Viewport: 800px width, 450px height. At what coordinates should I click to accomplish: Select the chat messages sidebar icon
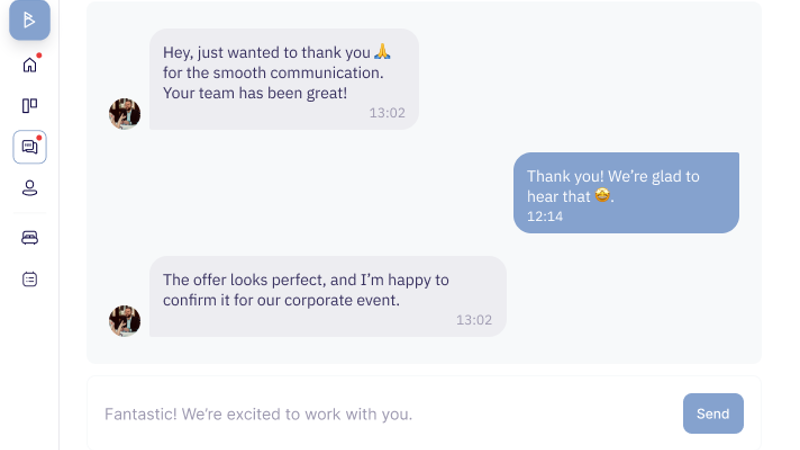point(30,147)
